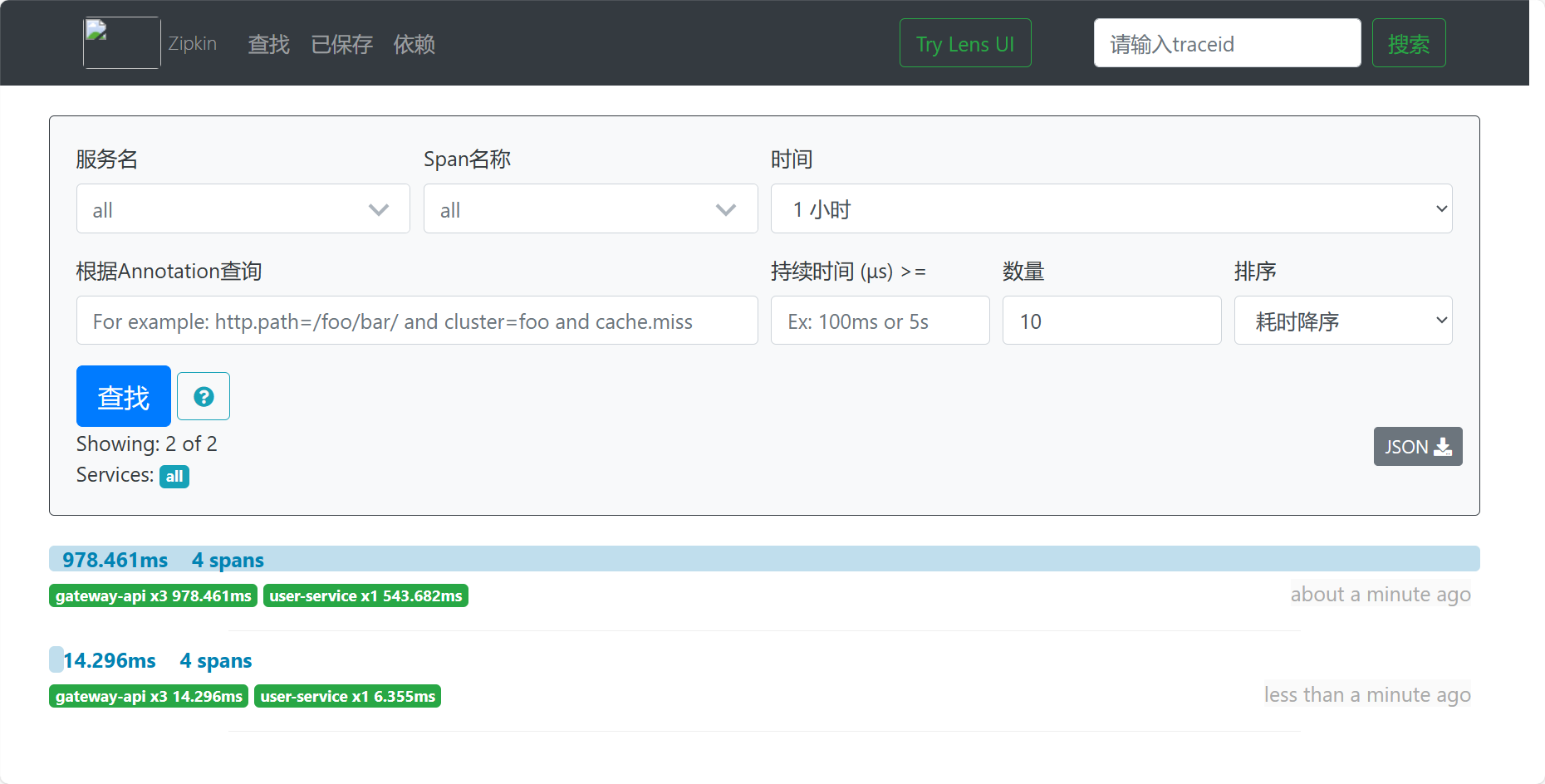
Task: Click the Zipkin brand text link
Action: point(192,43)
